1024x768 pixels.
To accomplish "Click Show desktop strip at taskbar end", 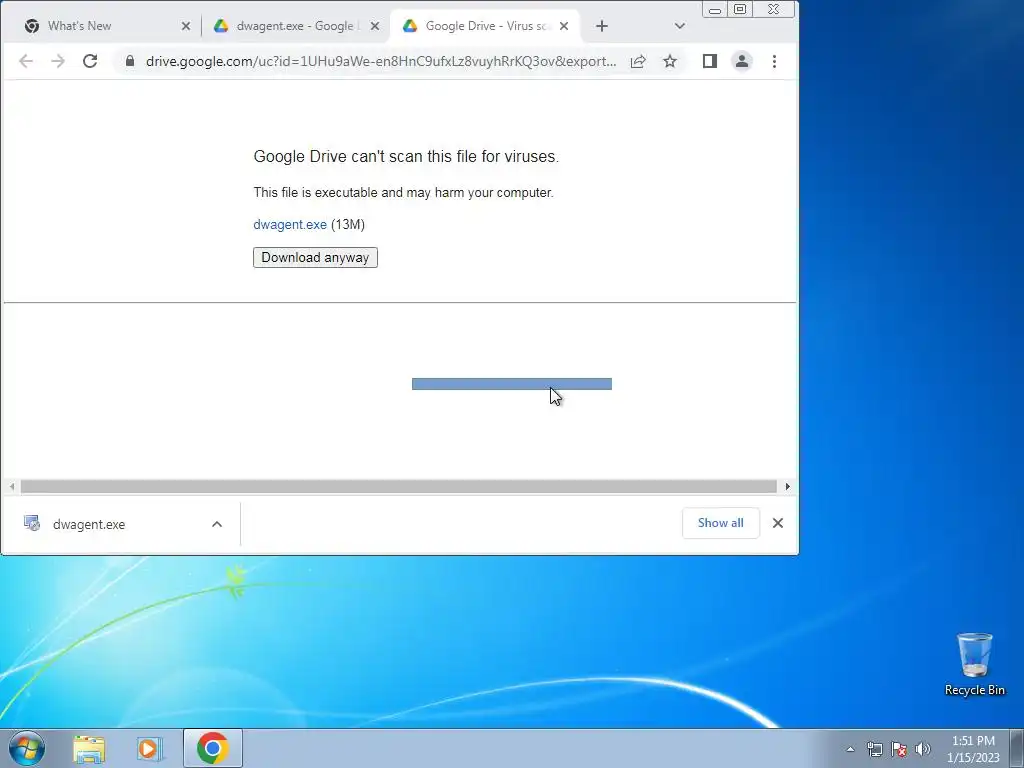I will (x=1017, y=748).
